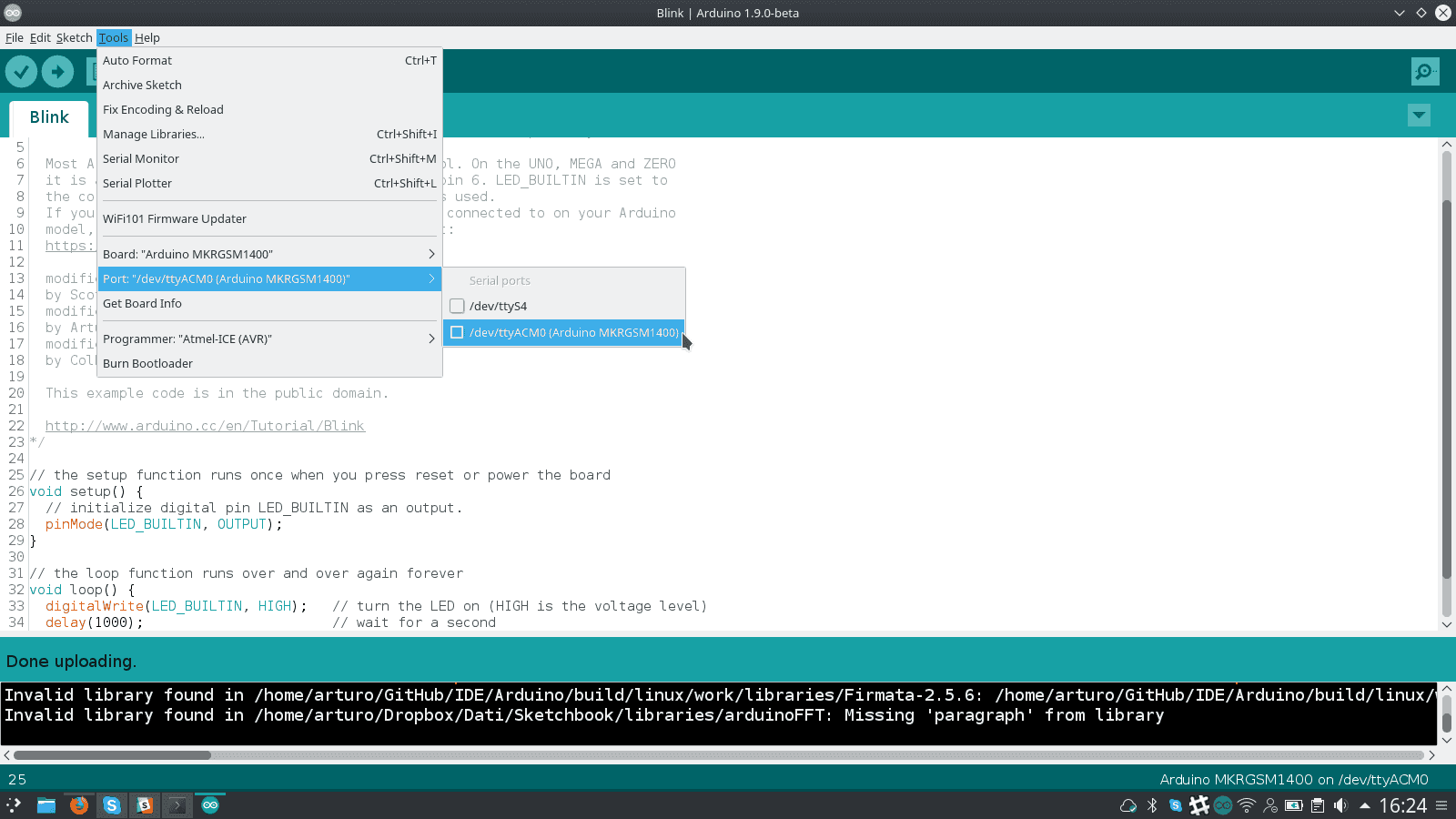Viewport: 1456px width, 819px height.
Task: Open the sketch tab dropdown arrow
Action: click(1419, 116)
